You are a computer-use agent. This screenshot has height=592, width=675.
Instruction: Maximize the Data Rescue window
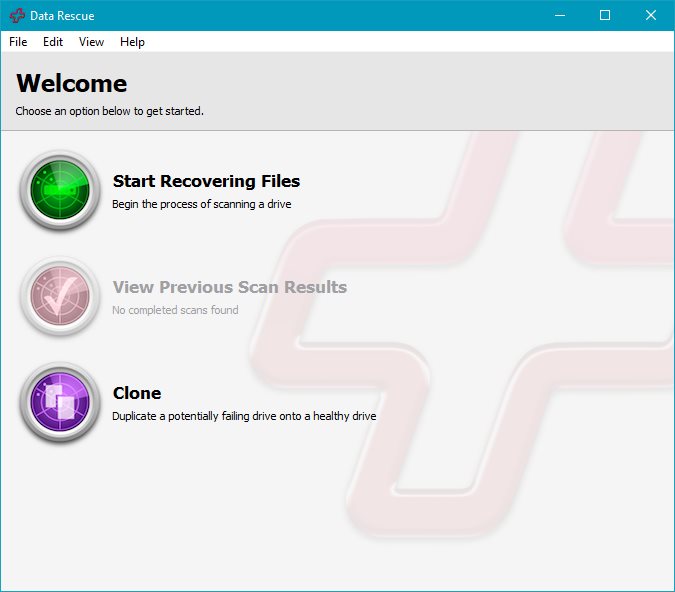pyautogui.click(x=605, y=15)
